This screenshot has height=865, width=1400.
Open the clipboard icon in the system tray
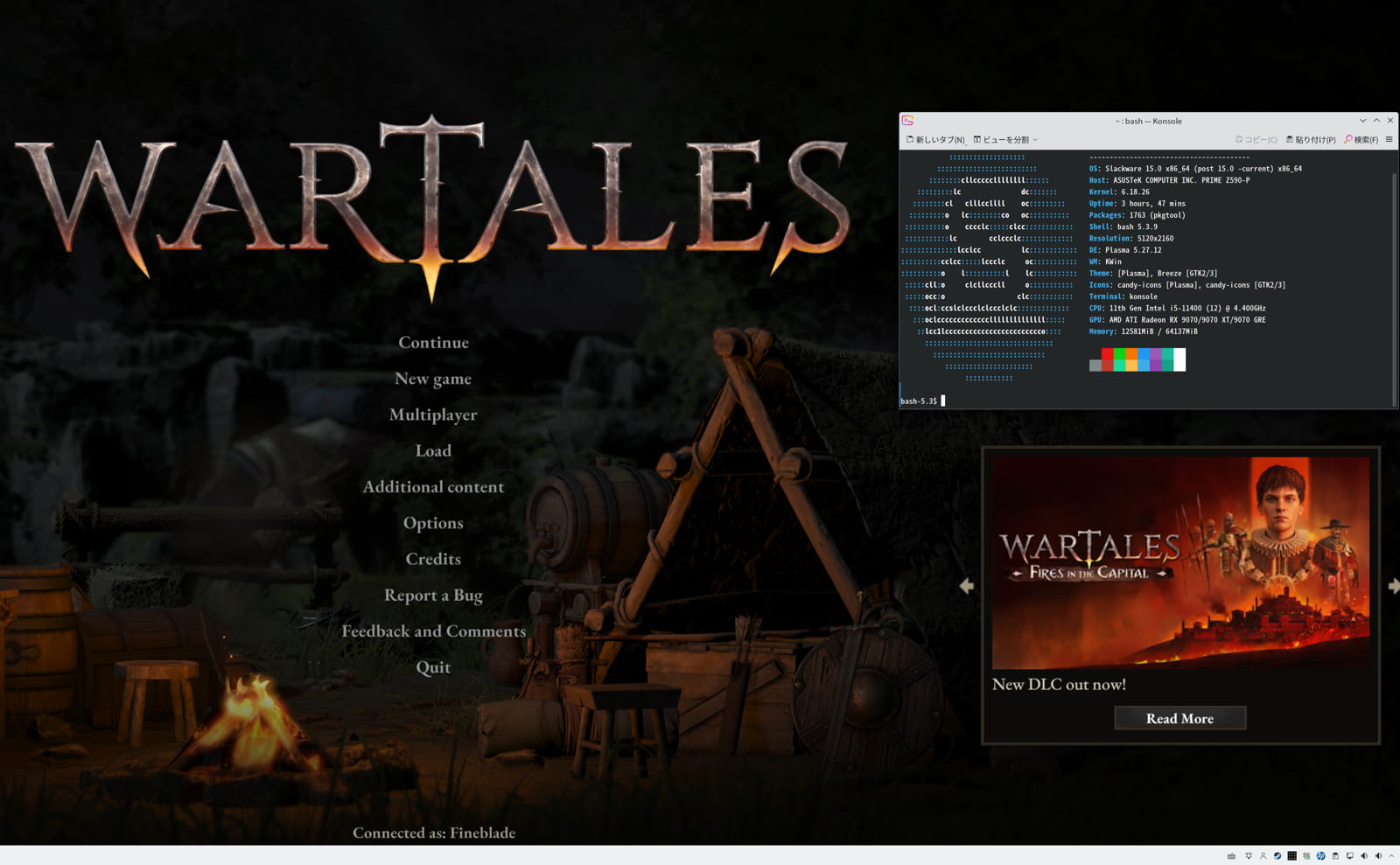[x=1335, y=855]
